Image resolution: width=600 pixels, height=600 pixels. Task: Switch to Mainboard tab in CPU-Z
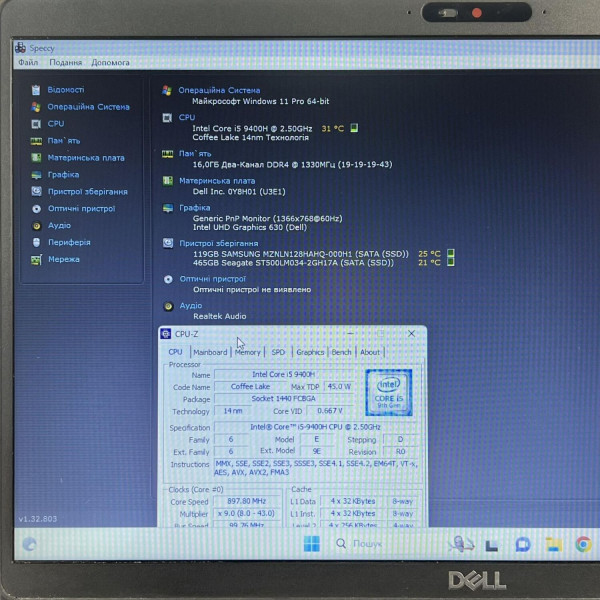point(210,352)
